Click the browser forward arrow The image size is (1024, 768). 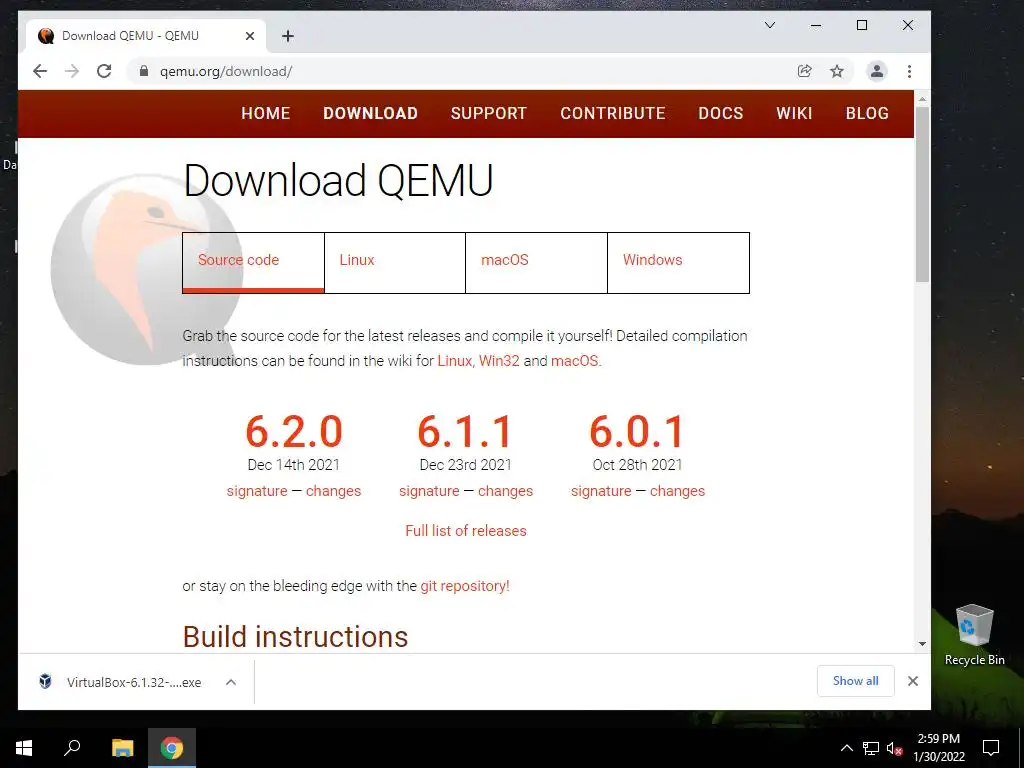(72, 71)
